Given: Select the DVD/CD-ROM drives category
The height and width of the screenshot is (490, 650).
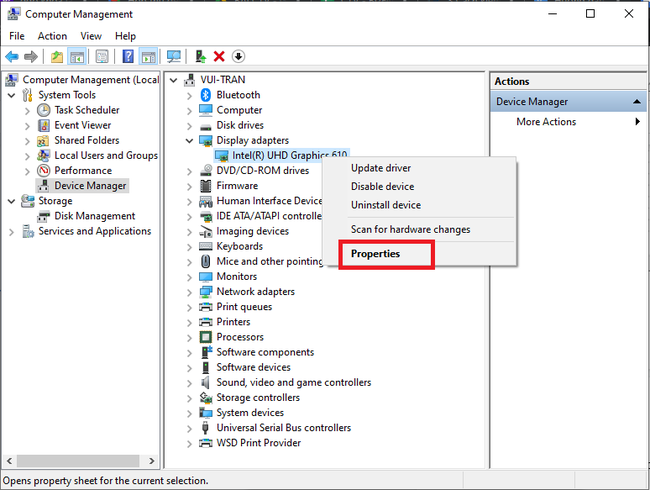Looking at the screenshot, I should point(263,170).
